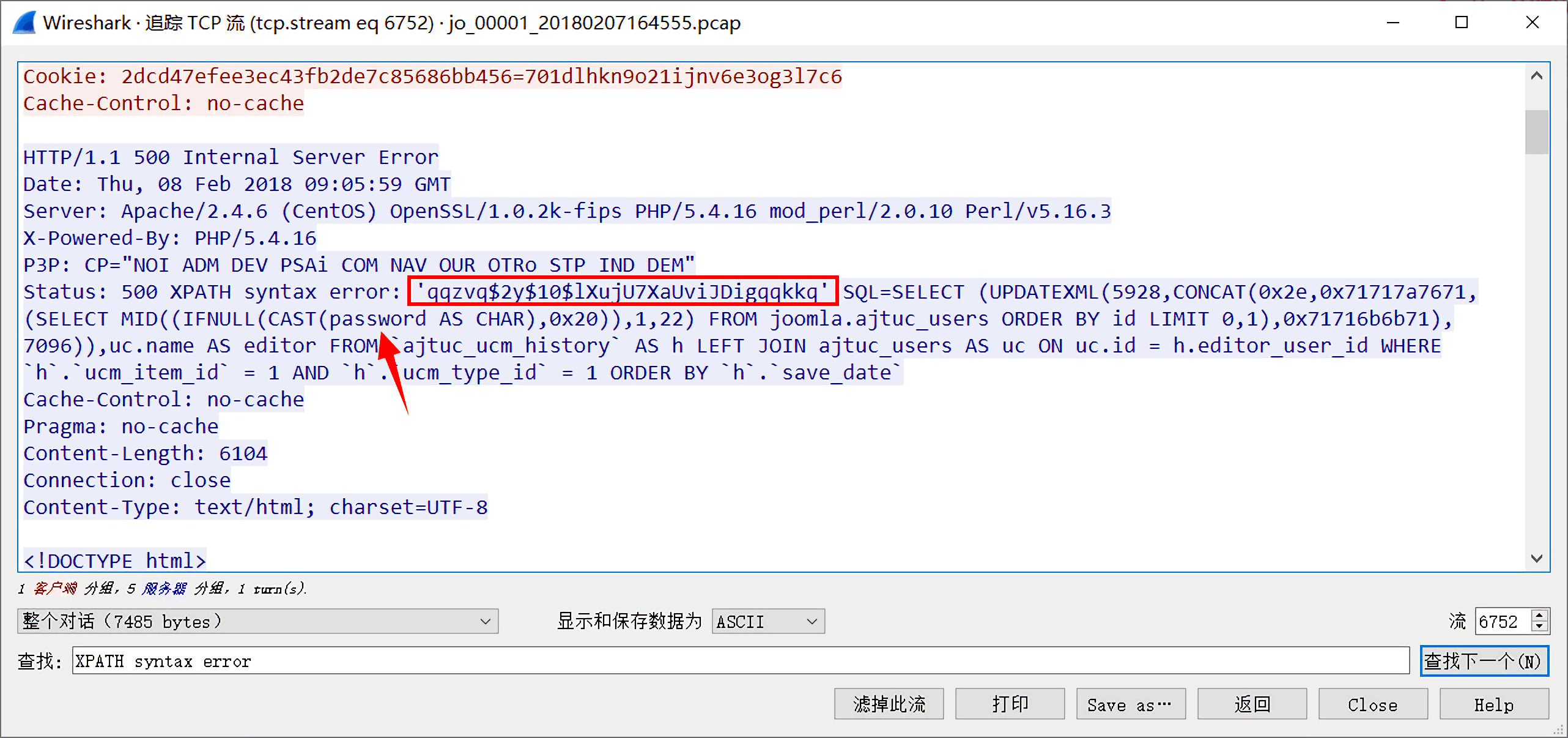This screenshot has height=738, width=1568.
Task: Click the 'Server: Apache/2.4.6' line
Action: 567,211
